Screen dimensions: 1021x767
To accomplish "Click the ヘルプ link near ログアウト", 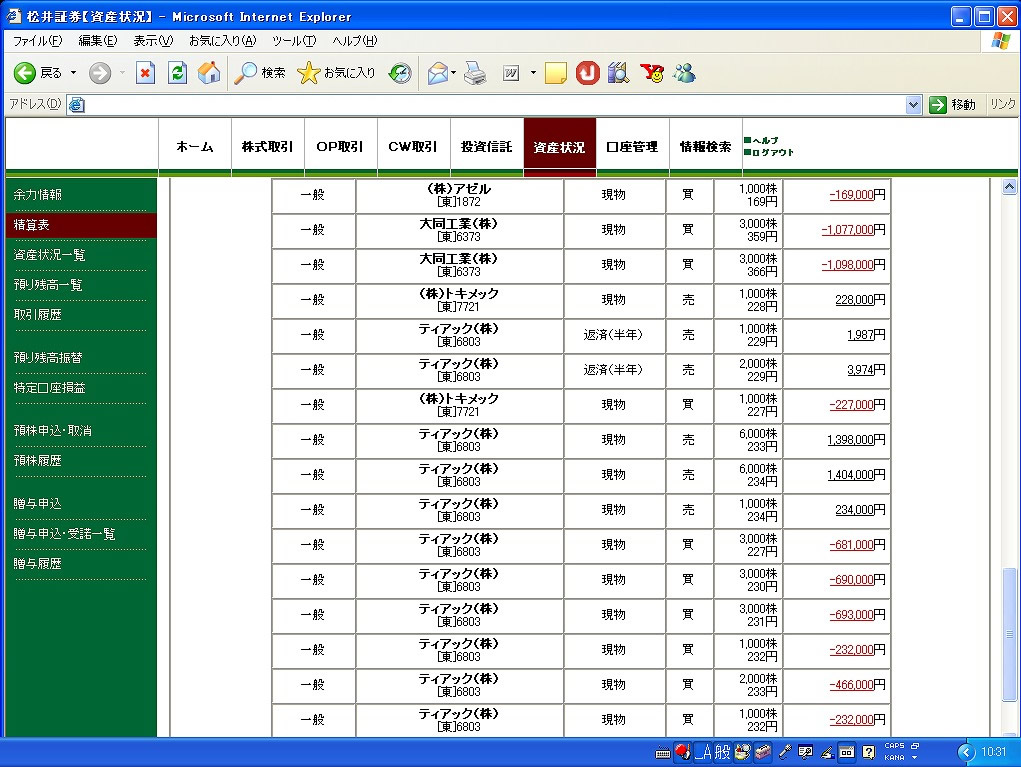I will [765, 140].
